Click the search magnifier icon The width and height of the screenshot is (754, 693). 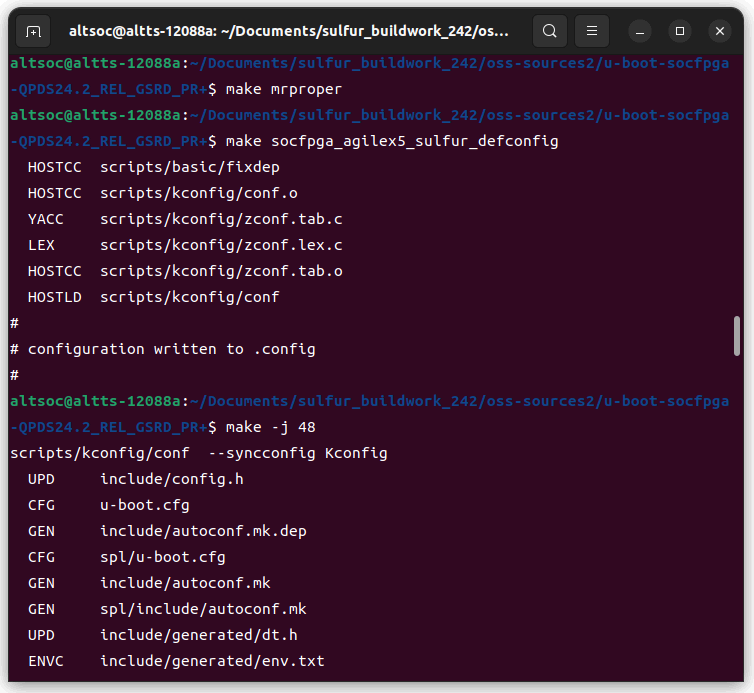click(549, 31)
